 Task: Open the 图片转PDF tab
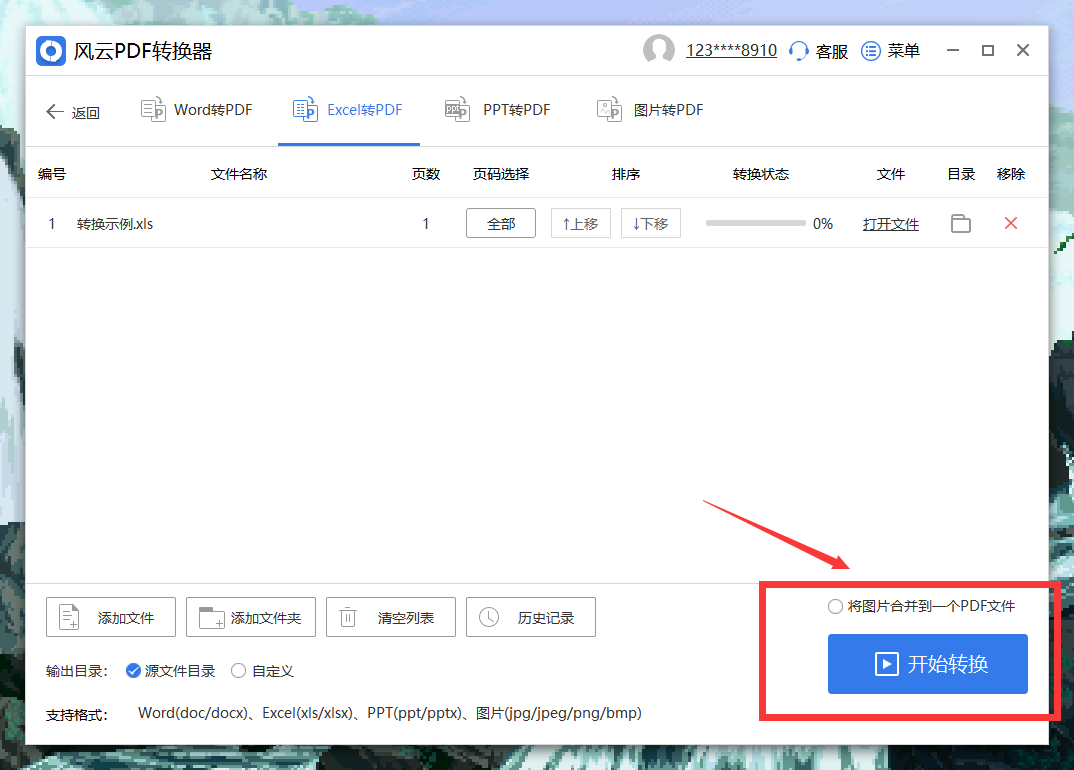650,110
